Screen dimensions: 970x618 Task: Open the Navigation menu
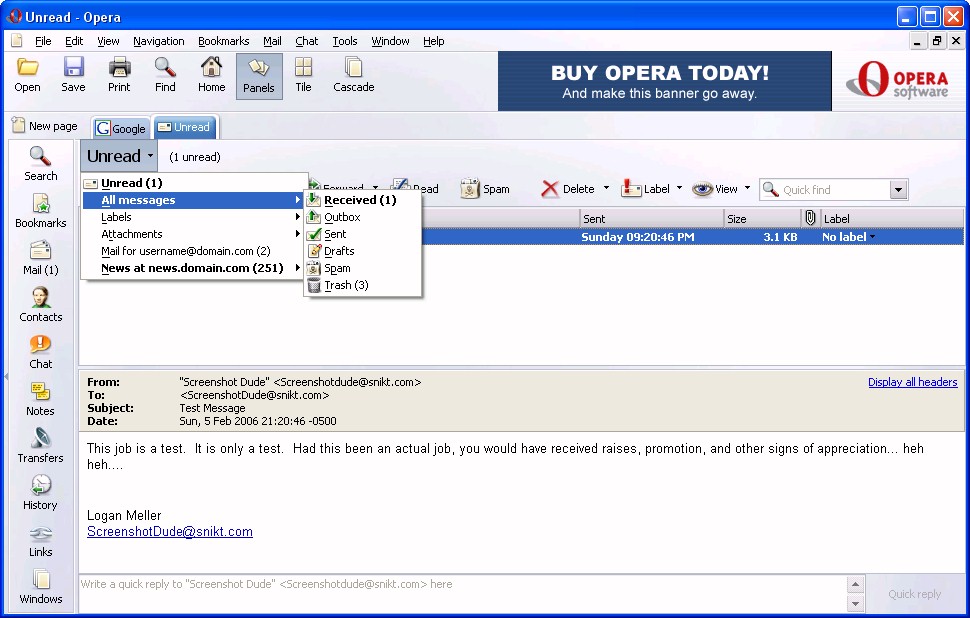click(159, 41)
